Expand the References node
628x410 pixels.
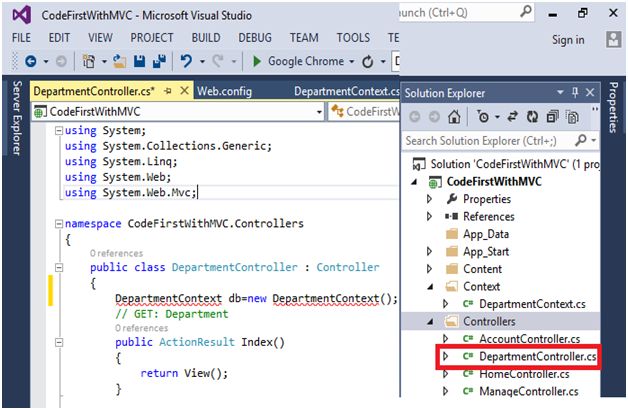click(430, 217)
